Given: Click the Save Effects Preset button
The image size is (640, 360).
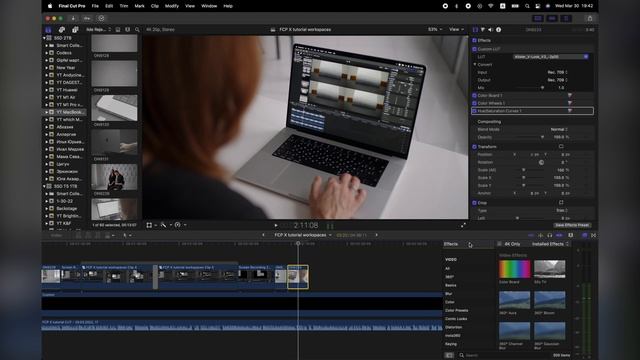Looking at the screenshot, I should tap(572, 225).
